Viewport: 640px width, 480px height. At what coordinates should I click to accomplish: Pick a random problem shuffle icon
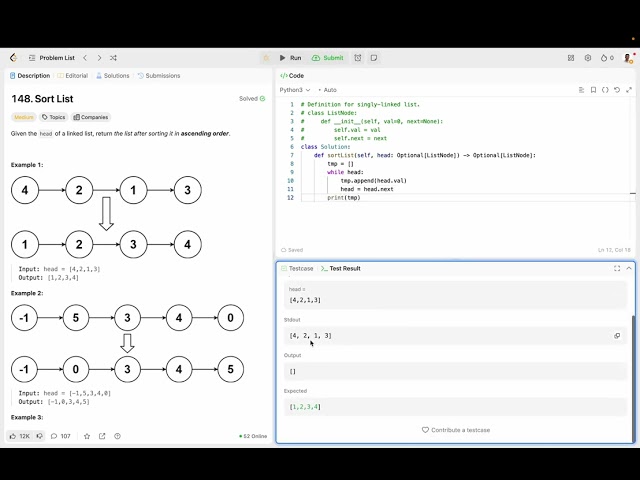tap(113, 58)
